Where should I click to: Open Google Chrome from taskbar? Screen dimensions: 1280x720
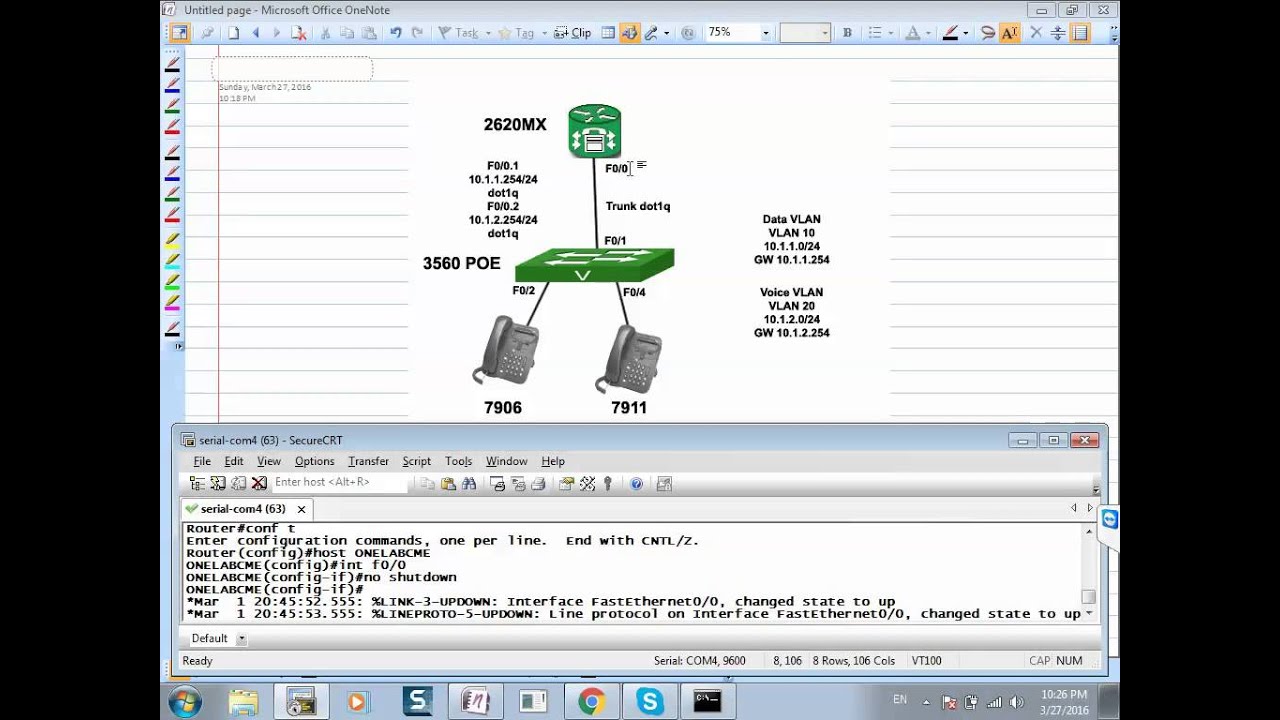coord(591,702)
